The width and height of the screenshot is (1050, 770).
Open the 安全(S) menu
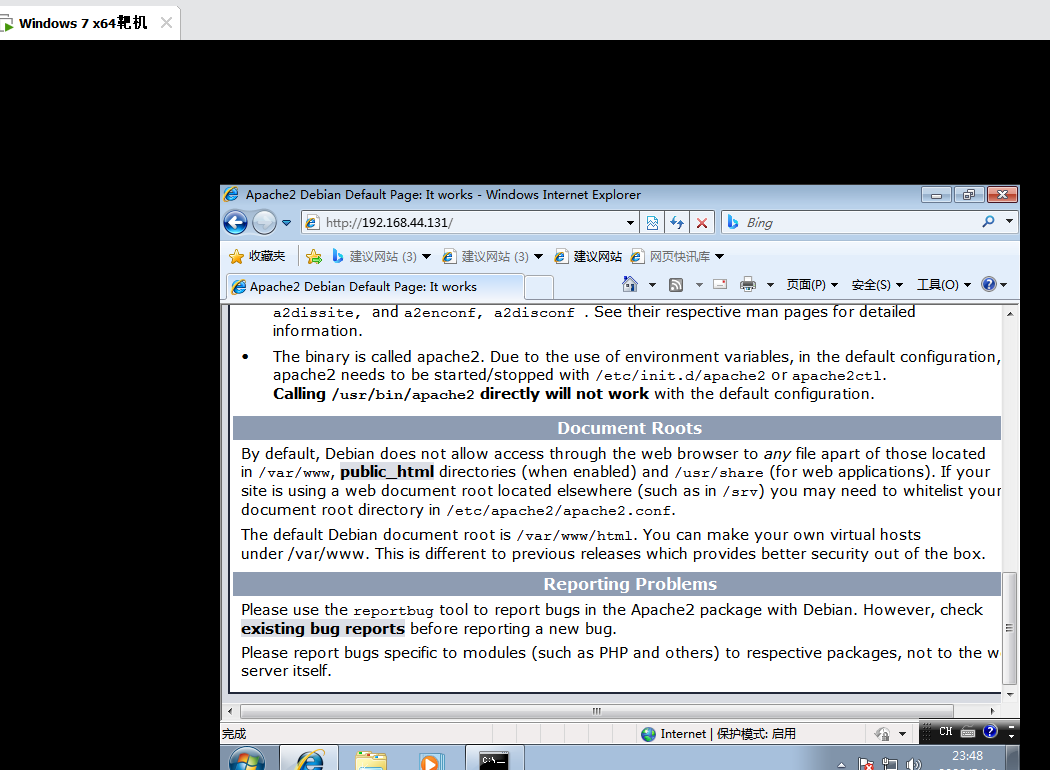pos(877,285)
